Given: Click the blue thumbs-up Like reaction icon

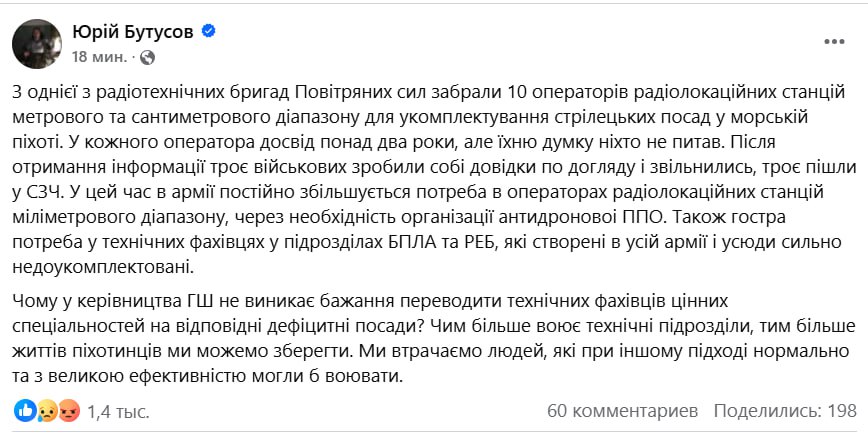Looking at the screenshot, I should tap(24, 410).
